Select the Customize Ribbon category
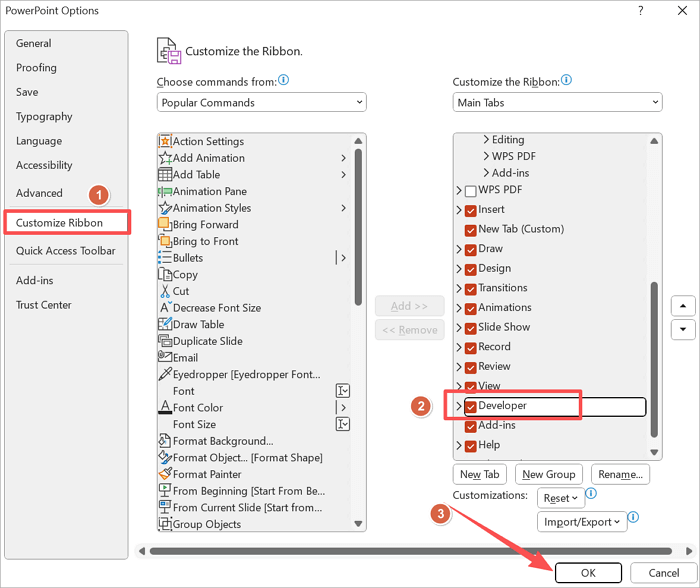The width and height of the screenshot is (700, 588). click(67, 222)
